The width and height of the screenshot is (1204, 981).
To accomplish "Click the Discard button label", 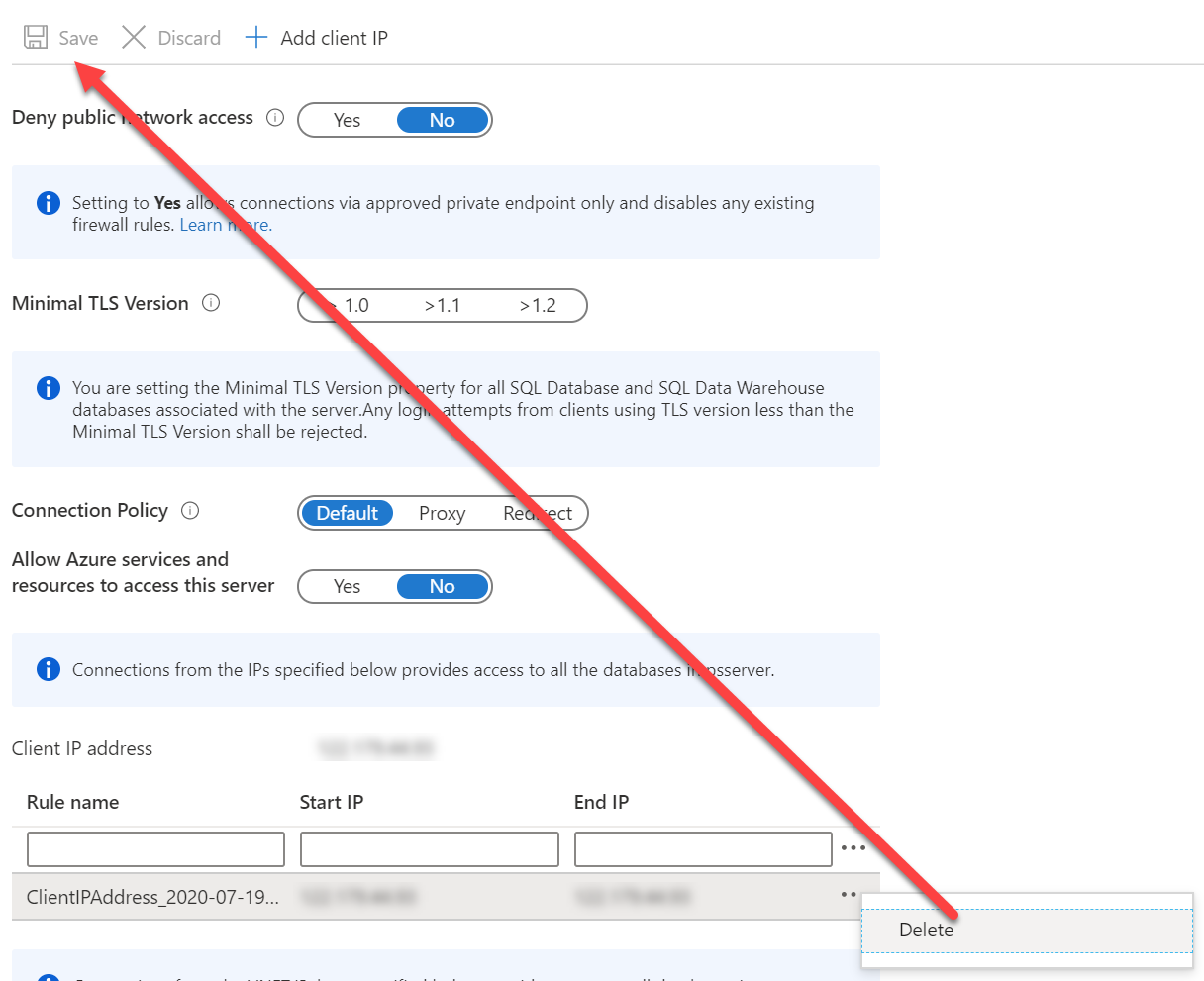I will [189, 38].
